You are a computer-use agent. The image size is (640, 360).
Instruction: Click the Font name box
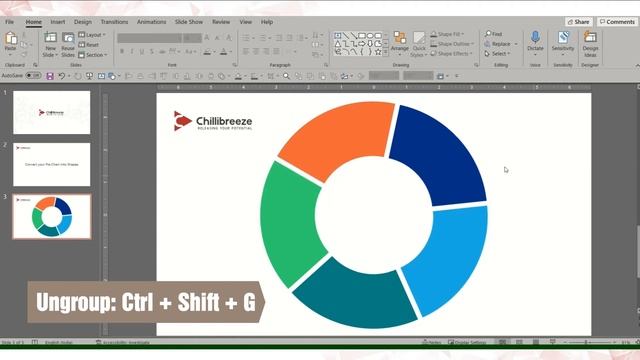149,38
